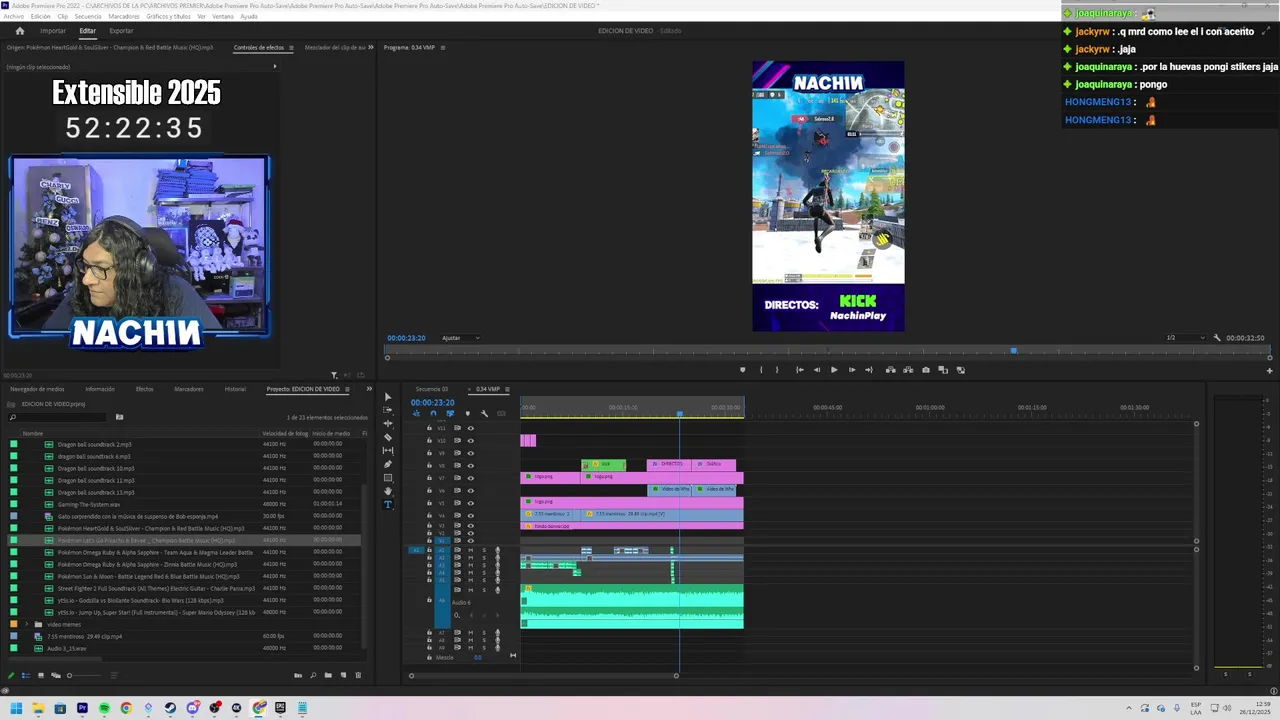
Task: Click the Exportar workspace button
Action: point(121,31)
